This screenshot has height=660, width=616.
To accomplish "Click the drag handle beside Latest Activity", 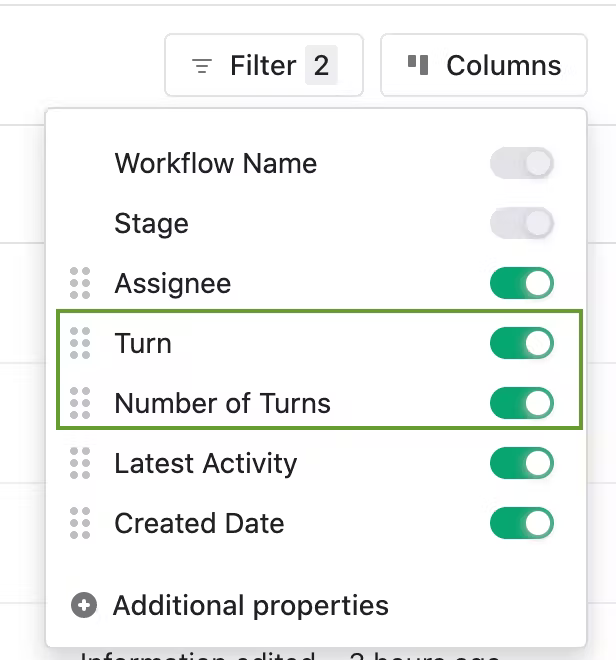I will click(81, 463).
